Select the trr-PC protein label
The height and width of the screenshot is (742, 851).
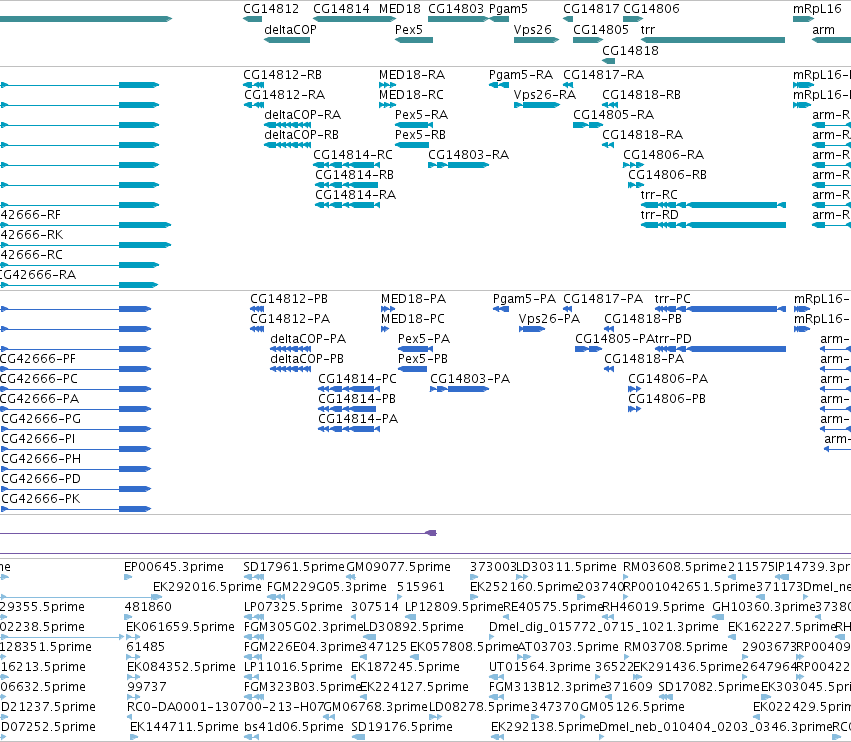[672, 299]
